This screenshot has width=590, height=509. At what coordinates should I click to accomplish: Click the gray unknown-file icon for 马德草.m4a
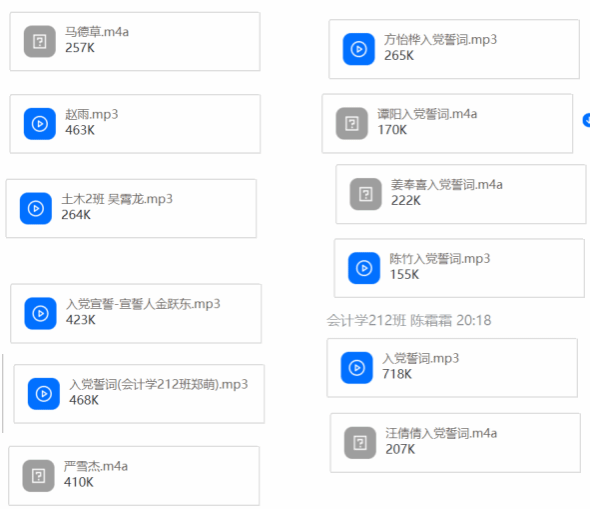click(40, 41)
